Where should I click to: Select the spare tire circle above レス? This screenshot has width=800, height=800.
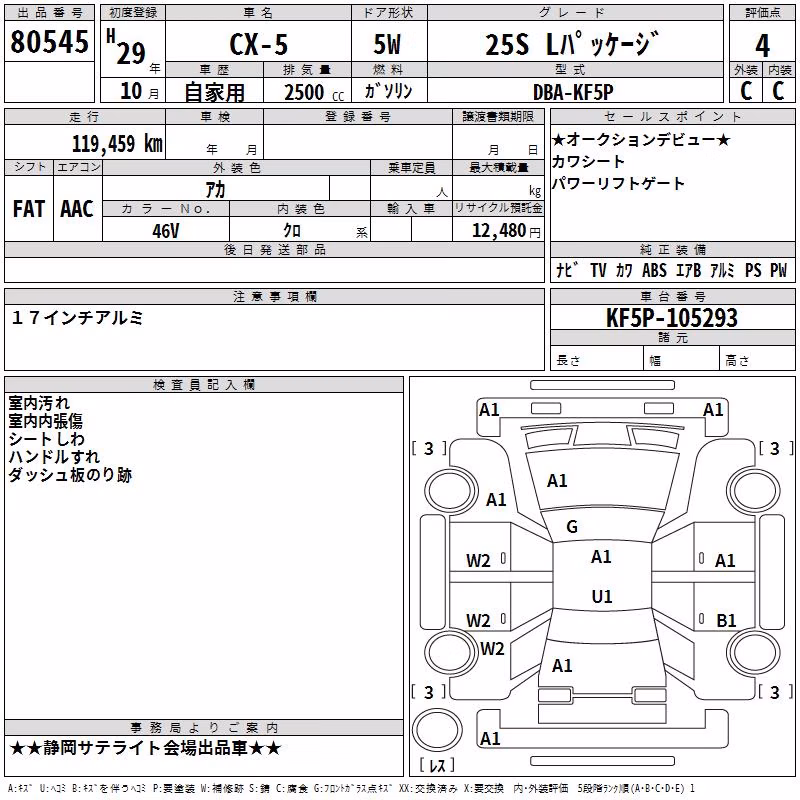point(437,730)
